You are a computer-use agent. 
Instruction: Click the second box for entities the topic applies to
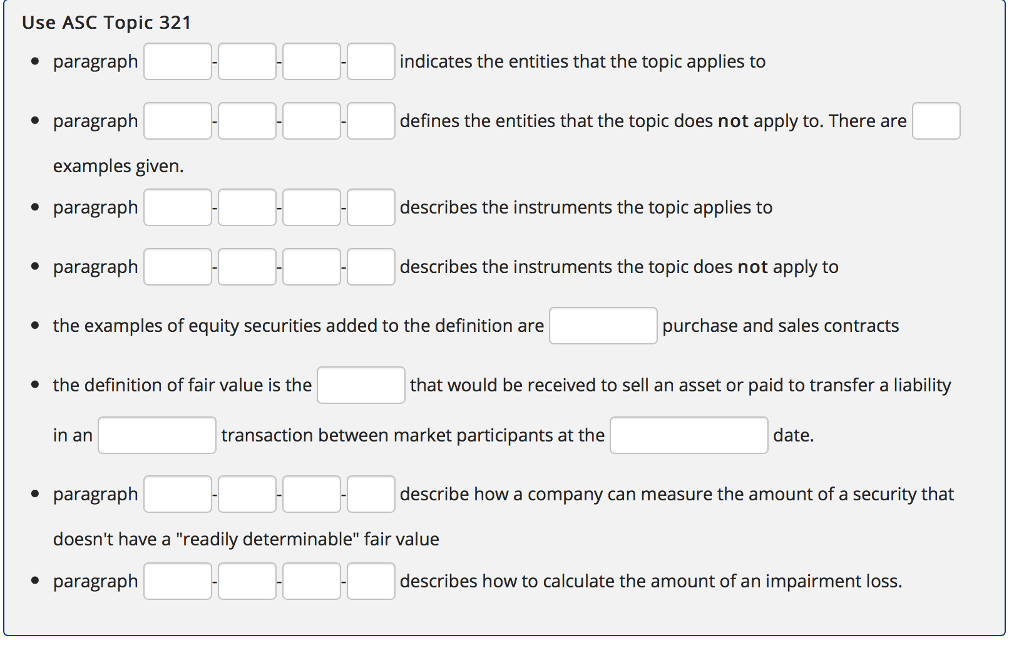[246, 61]
